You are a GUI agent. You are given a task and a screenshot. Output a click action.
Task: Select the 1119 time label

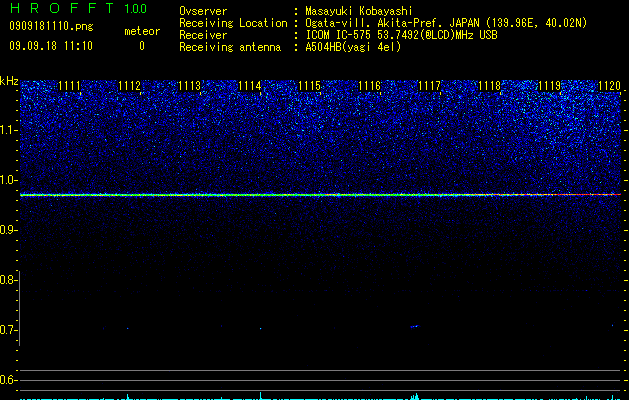coord(549,86)
